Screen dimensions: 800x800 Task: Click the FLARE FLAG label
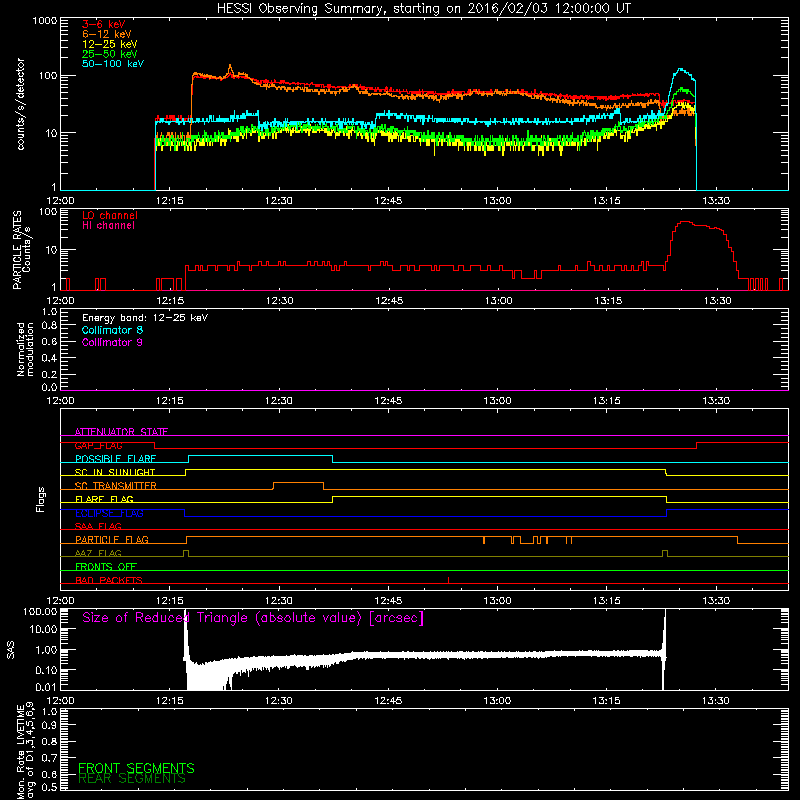pyautogui.click(x=104, y=499)
